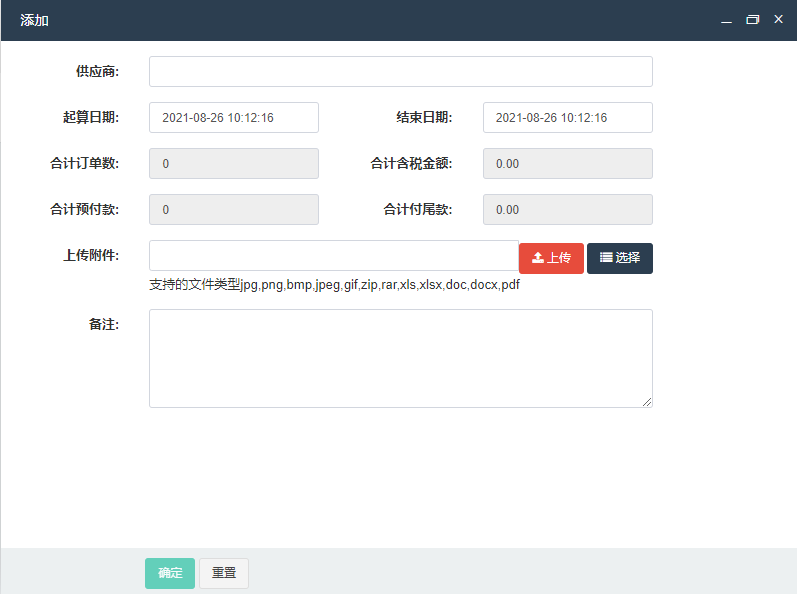Click the 选择 select file button
This screenshot has width=797, height=594.
pyautogui.click(x=620, y=258)
